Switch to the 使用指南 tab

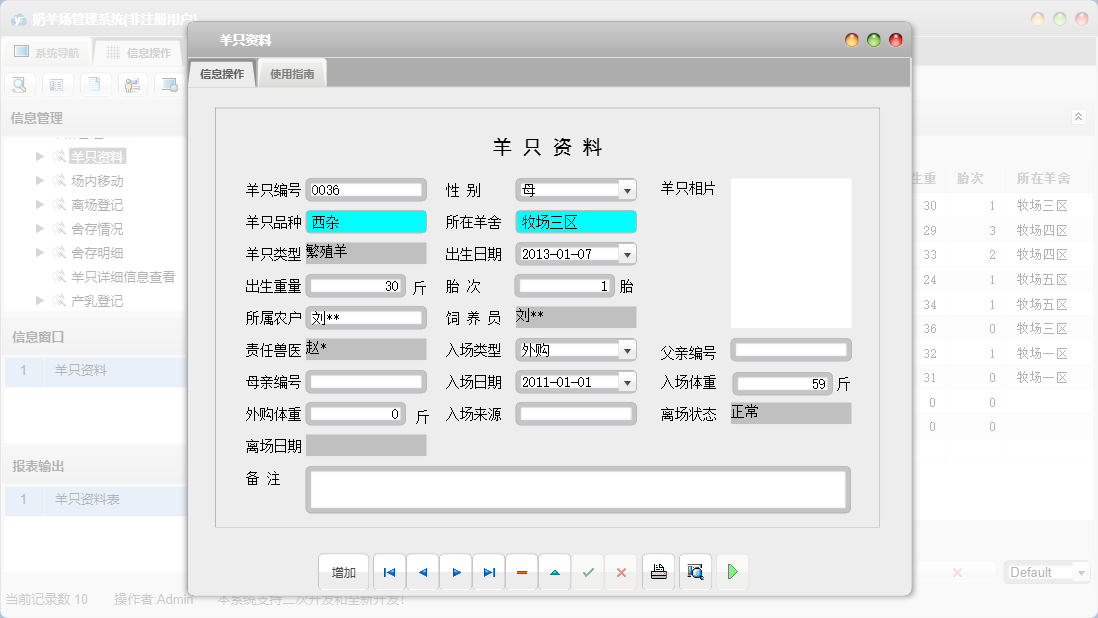point(291,72)
